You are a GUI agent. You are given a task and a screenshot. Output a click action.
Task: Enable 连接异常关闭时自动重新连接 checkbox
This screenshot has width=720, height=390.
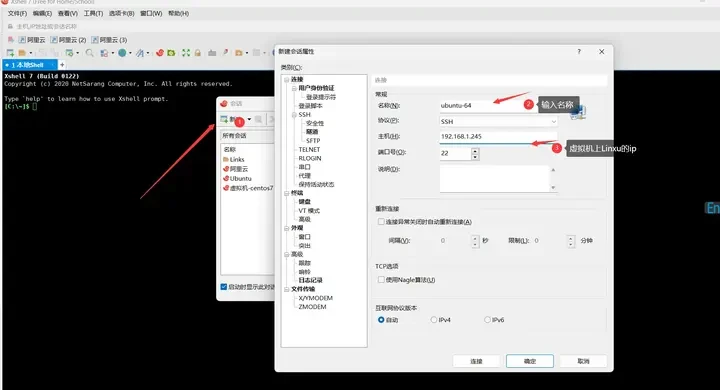pos(381,221)
